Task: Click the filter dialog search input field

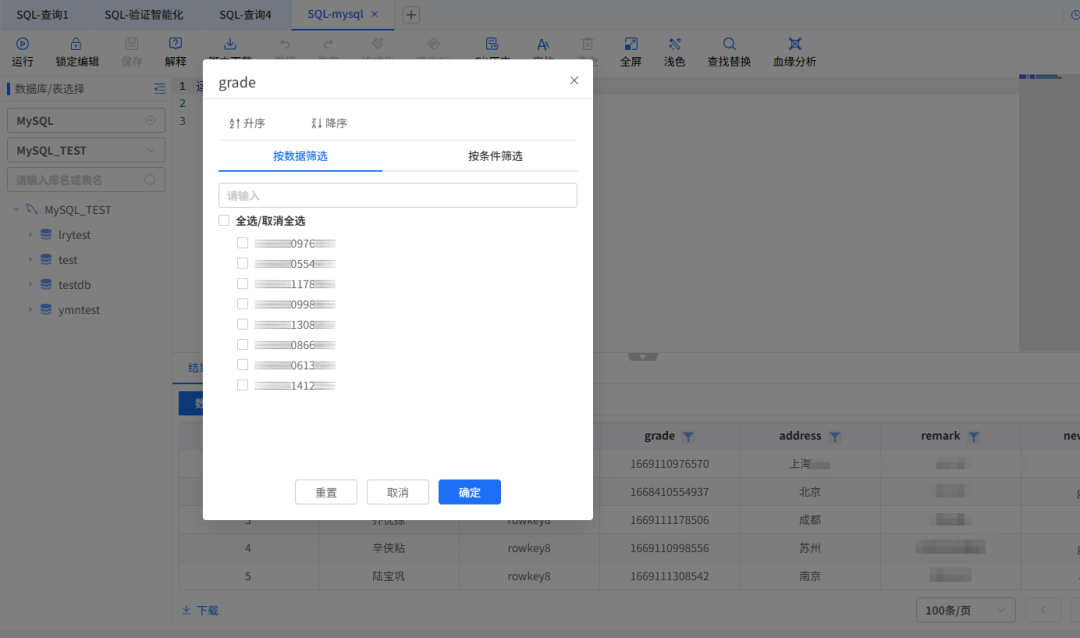Action: pos(397,195)
